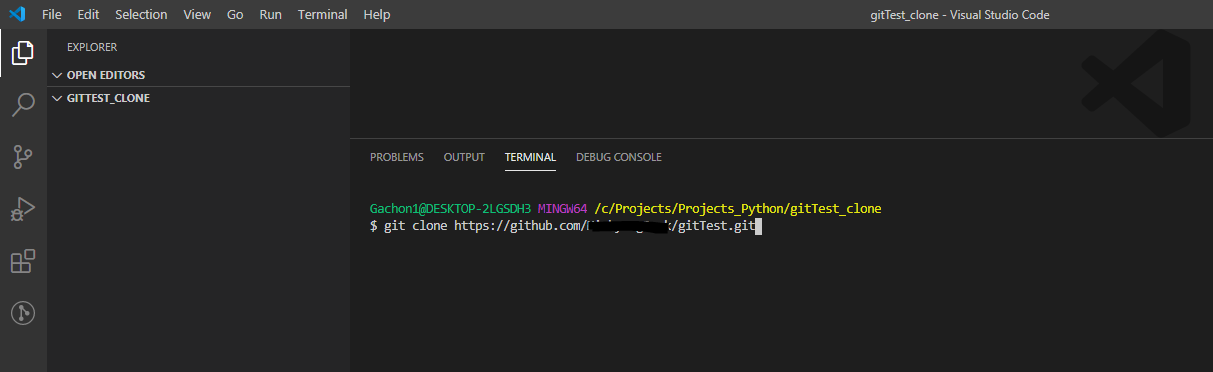
Task: Switch to the Debug Console tab
Action: (618, 157)
